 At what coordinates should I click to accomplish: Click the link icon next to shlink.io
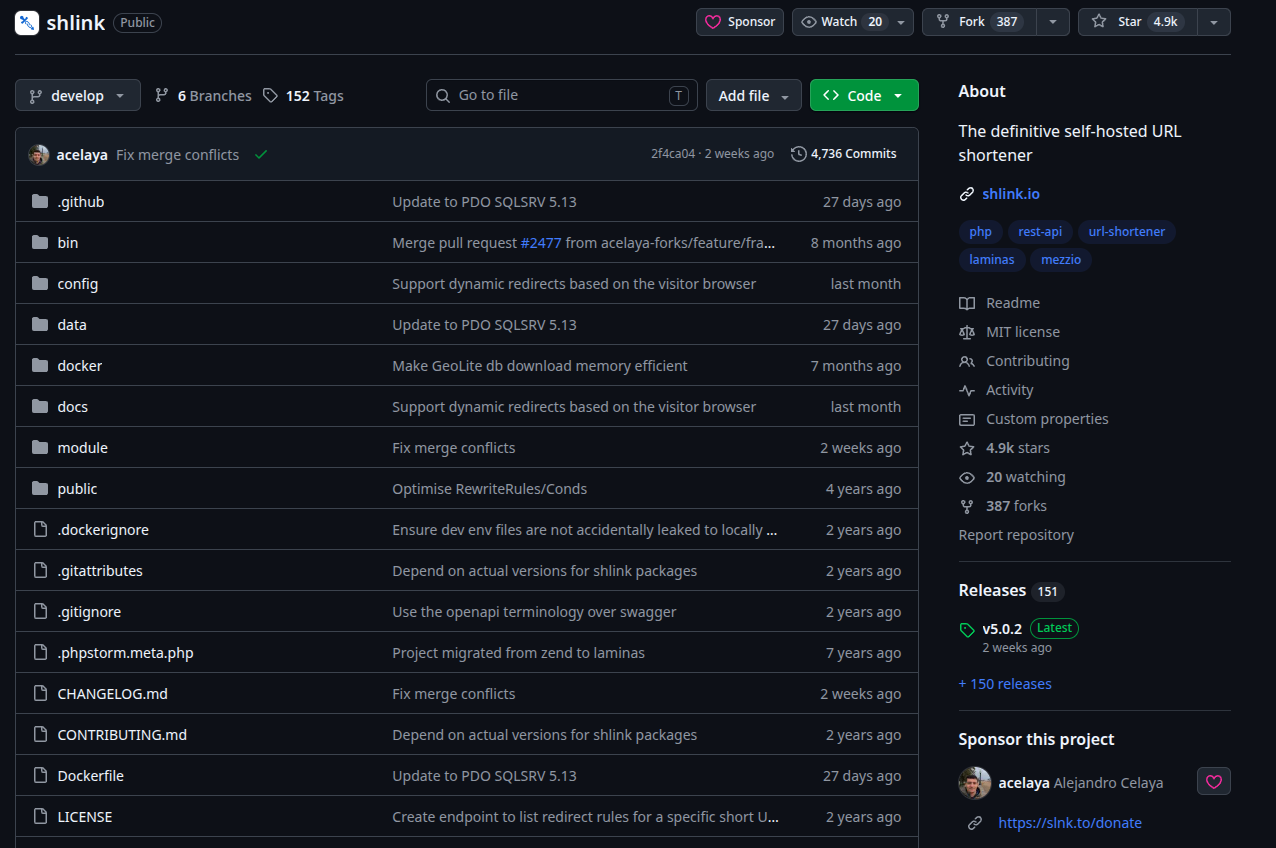966,194
